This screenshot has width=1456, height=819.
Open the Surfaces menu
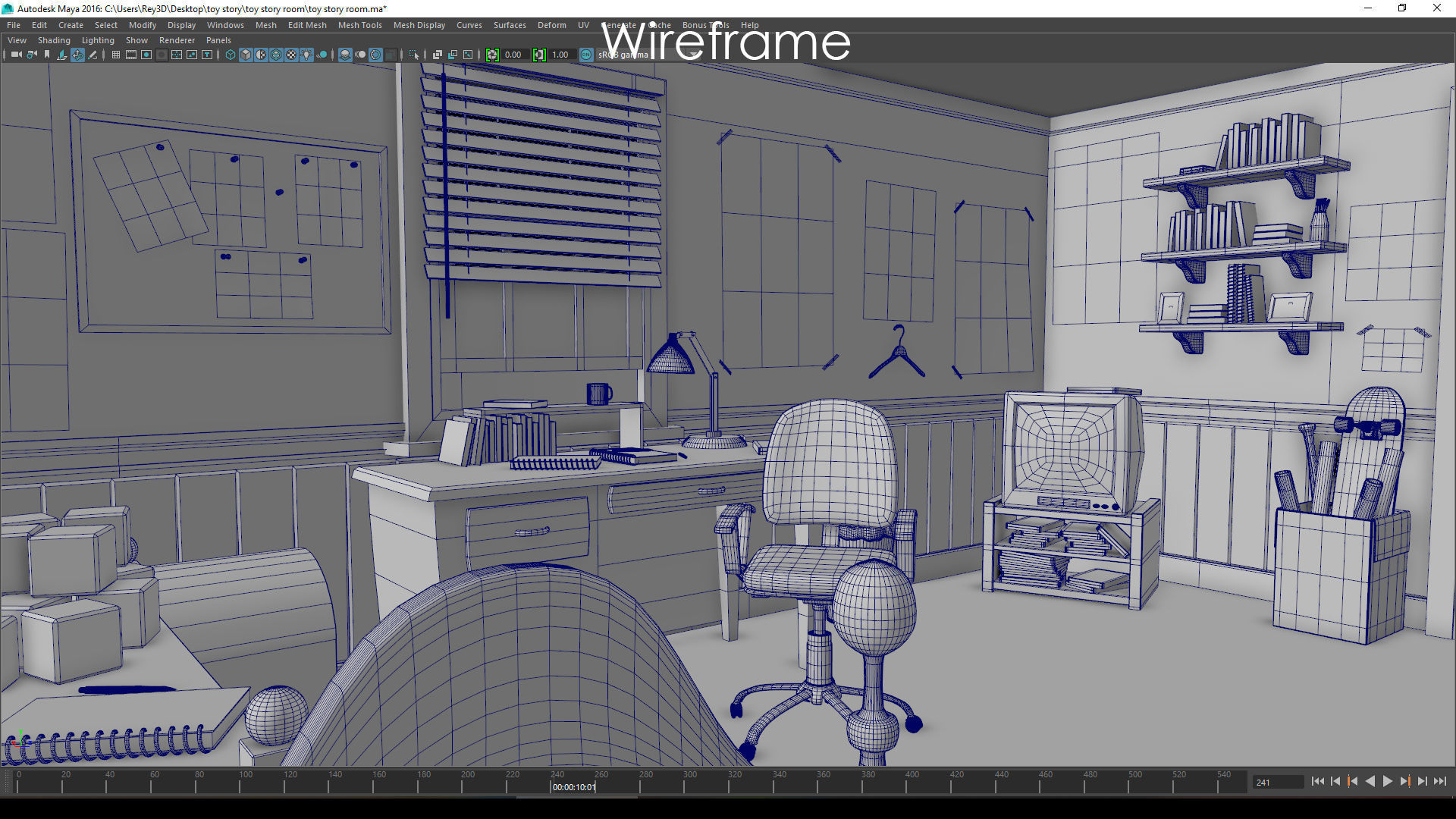(x=510, y=25)
